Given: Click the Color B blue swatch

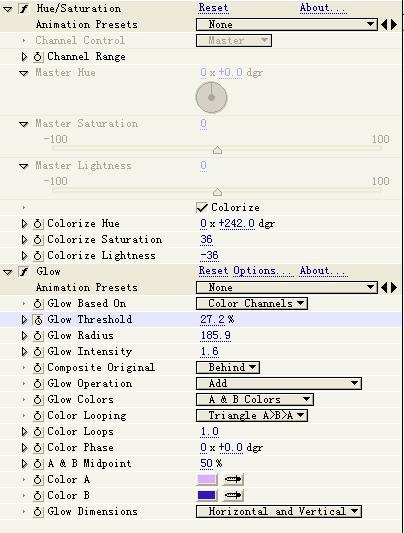Looking at the screenshot, I should pyautogui.click(x=207, y=495).
